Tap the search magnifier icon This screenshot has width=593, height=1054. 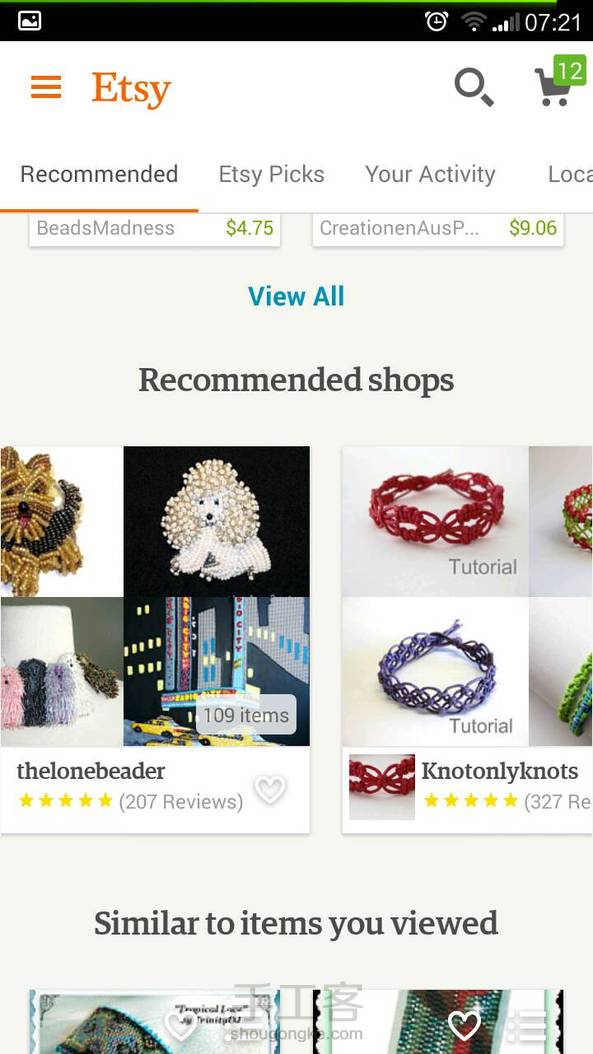coord(474,87)
